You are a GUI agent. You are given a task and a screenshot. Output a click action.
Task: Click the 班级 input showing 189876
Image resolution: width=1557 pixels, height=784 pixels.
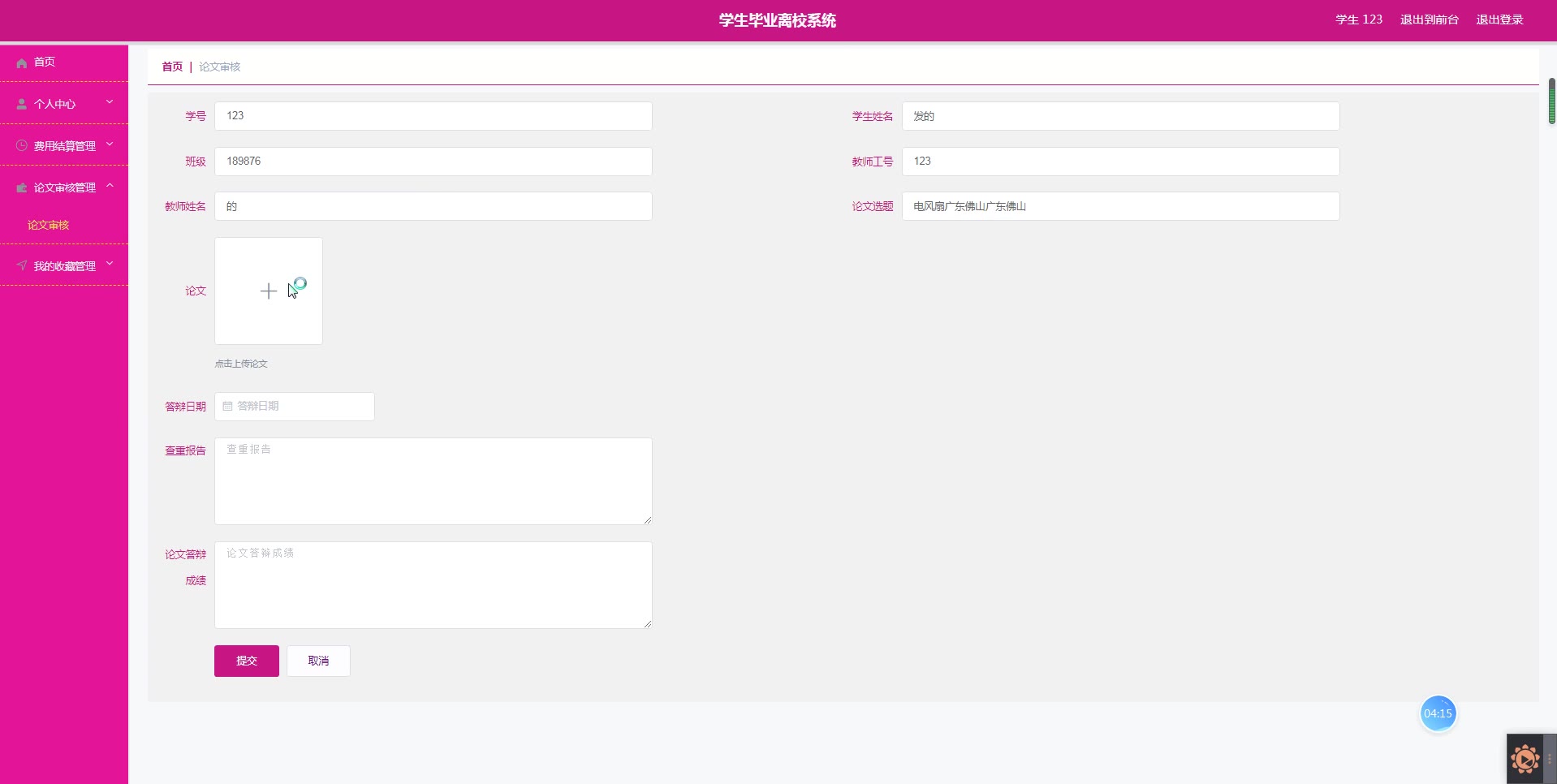click(x=433, y=162)
